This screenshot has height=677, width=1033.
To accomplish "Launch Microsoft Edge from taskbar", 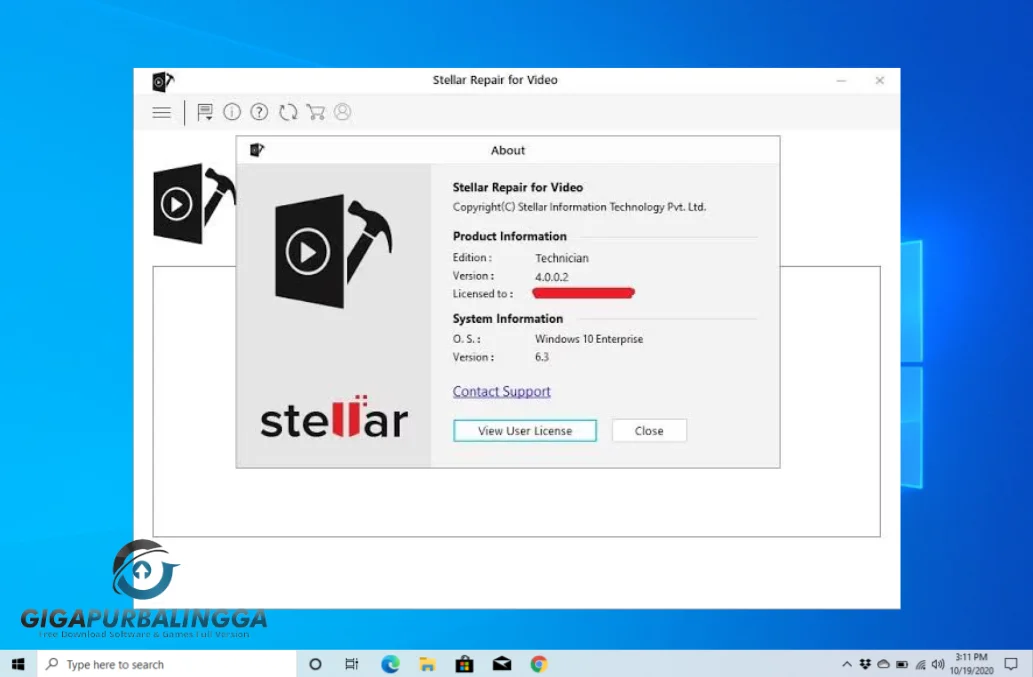I will 391,664.
